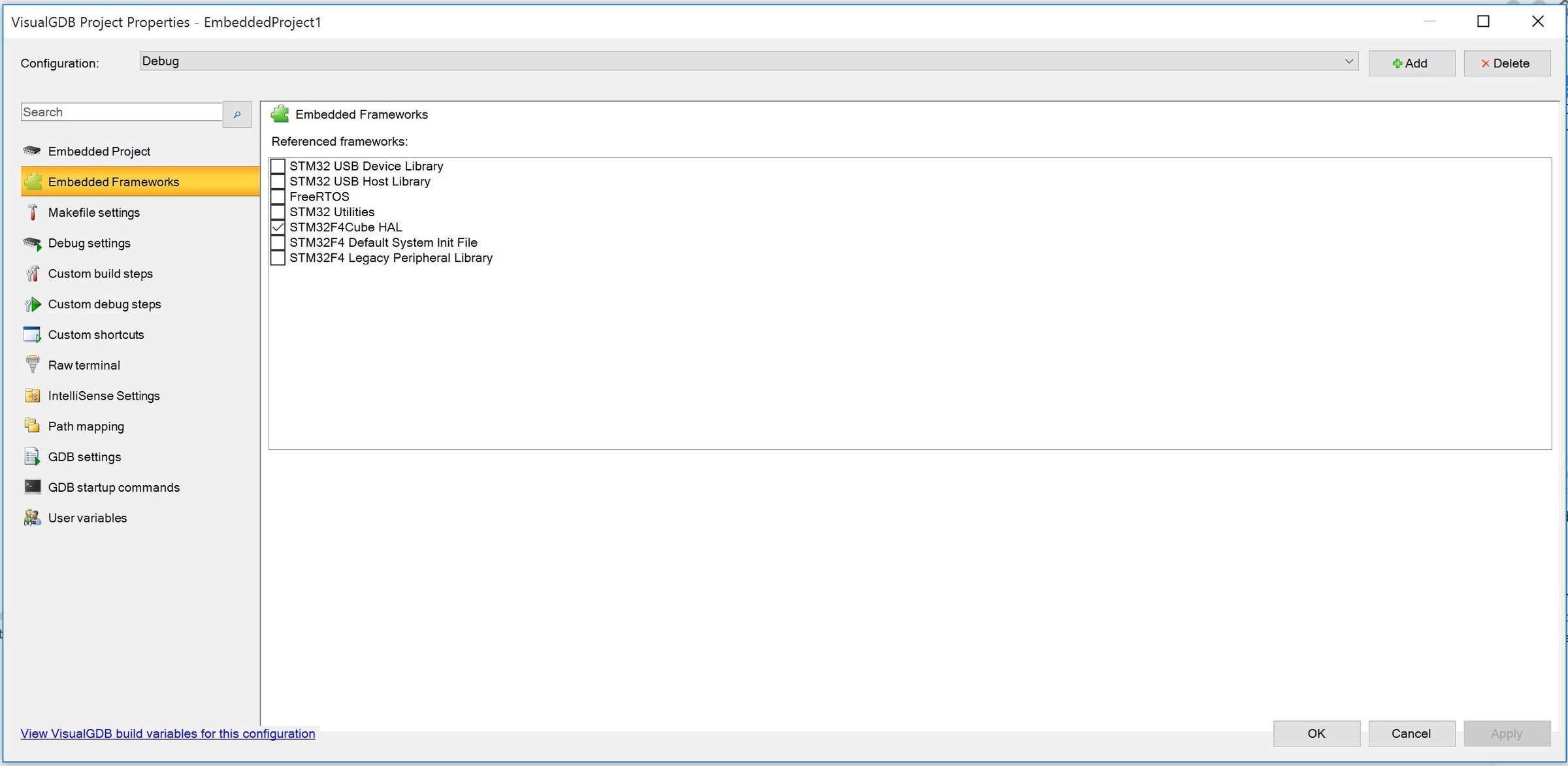Select the Custom build steps wrench icon
The height and width of the screenshot is (766, 1568).
[x=31, y=273]
